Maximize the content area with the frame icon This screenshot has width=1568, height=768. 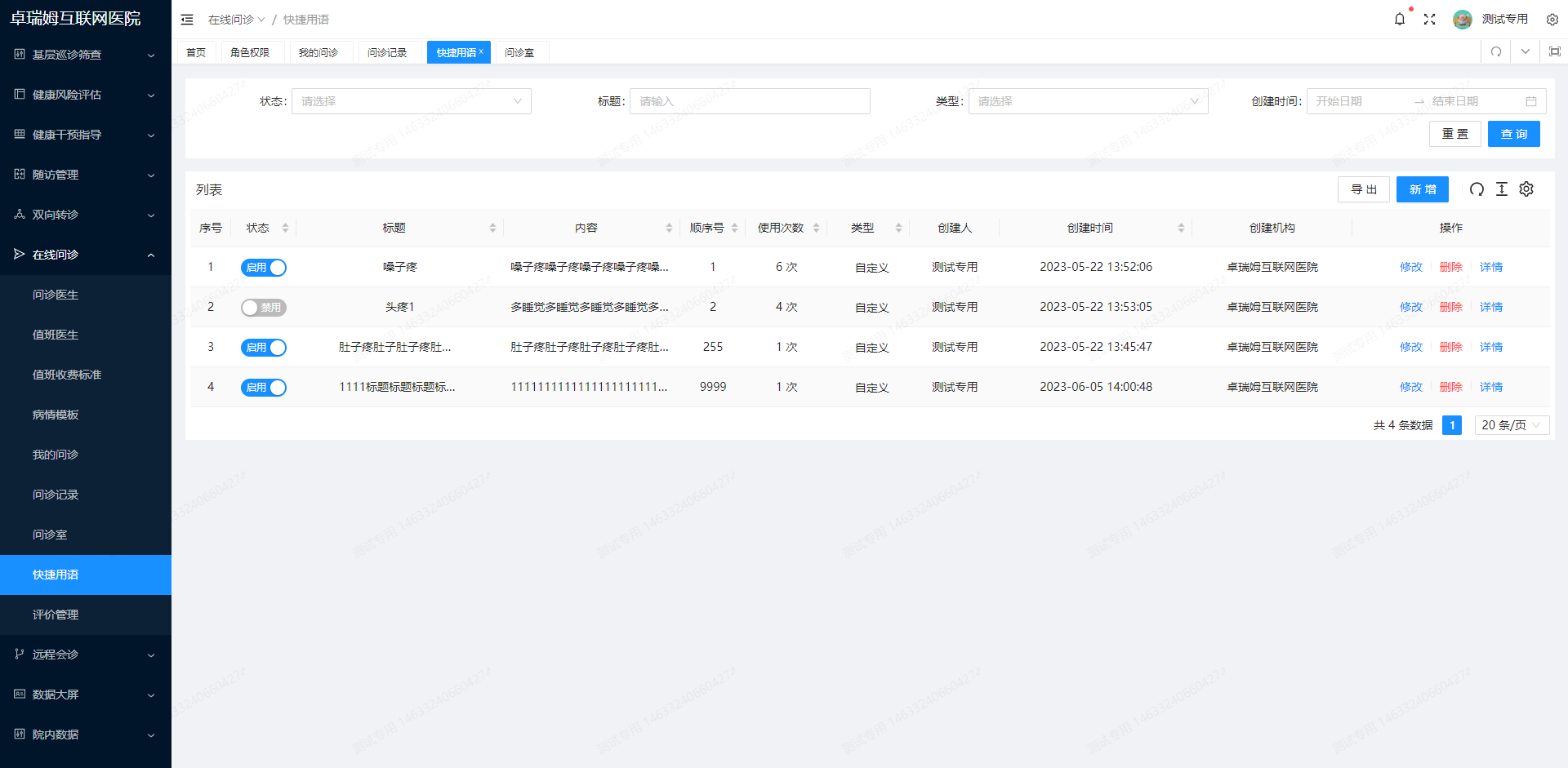(1556, 51)
